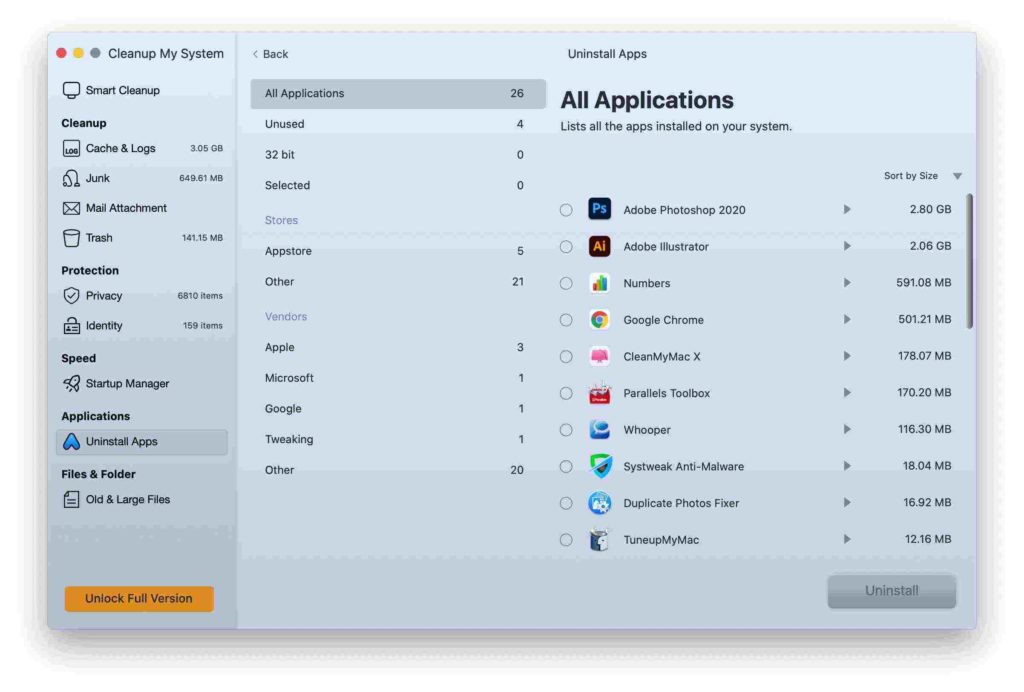The height and width of the screenshot is (692, 1024).
Task: Open Old & Large Files label
Action: point(128,500)
